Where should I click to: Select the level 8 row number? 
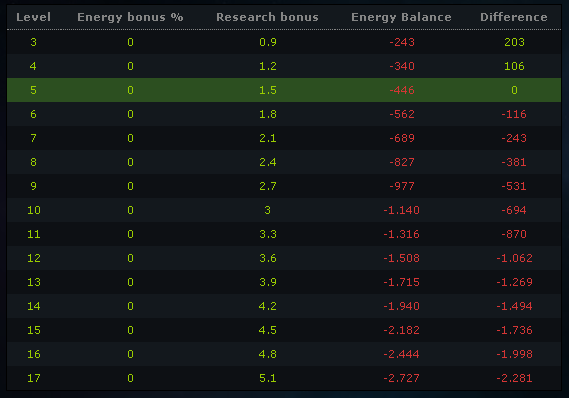(x=33, y=162)
